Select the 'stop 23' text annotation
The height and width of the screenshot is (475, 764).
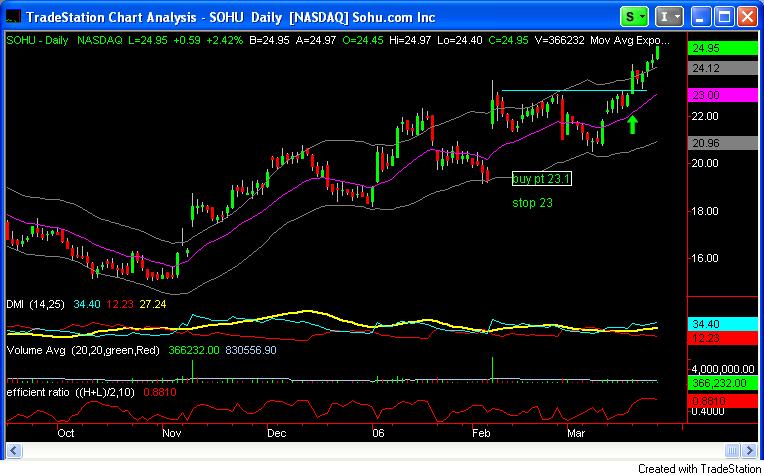click(532, 203)
